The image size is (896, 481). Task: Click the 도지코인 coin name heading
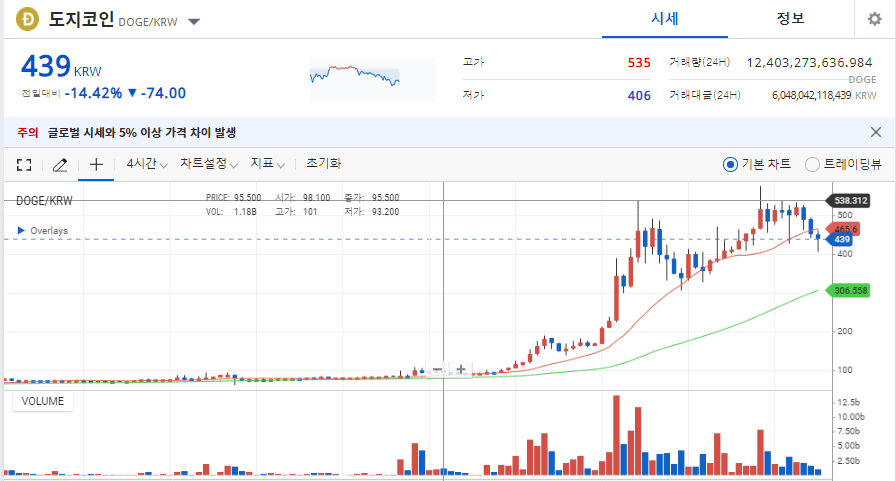pyautogui.click(x=81, y=19)
